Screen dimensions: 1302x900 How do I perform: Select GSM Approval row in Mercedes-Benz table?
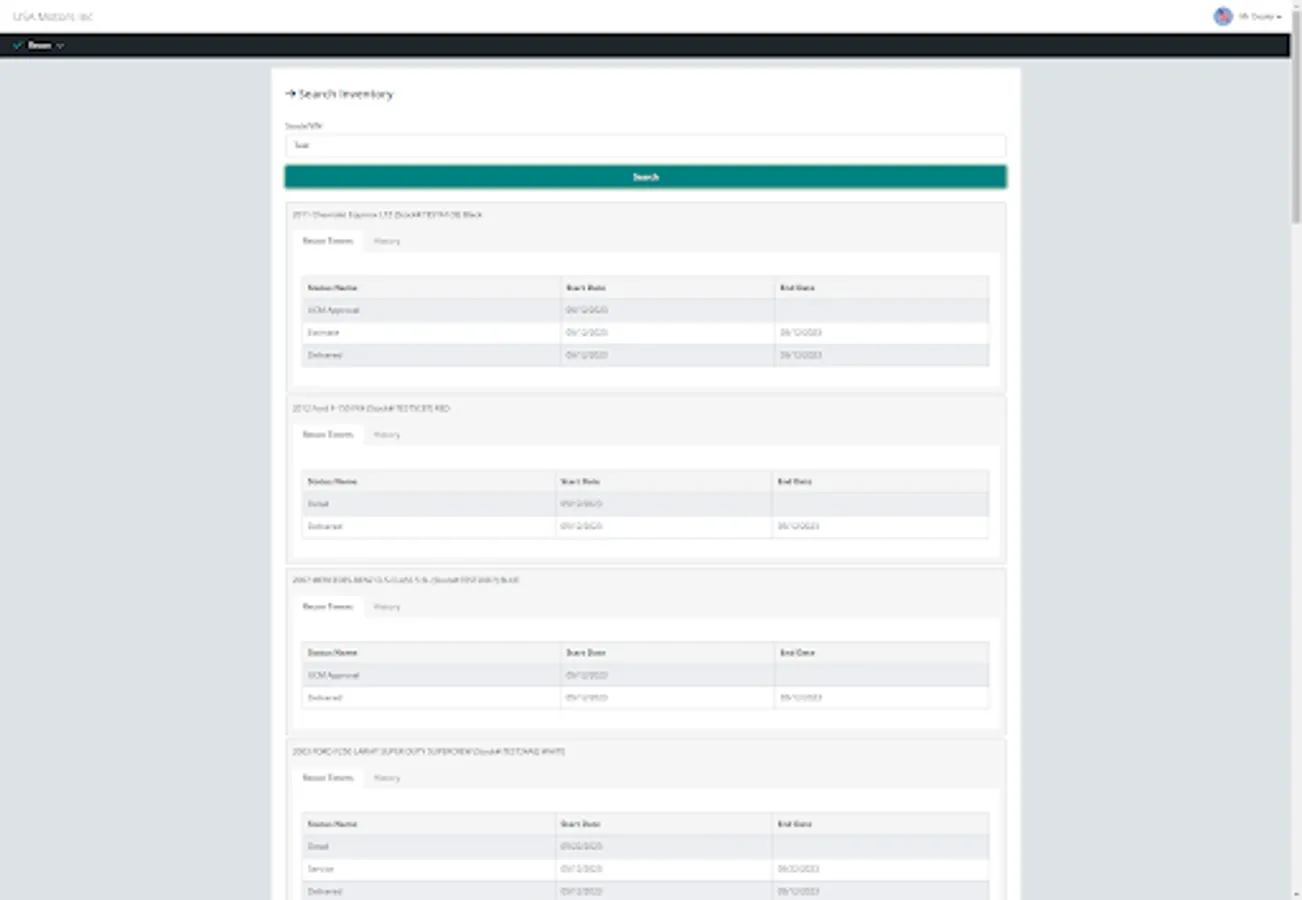645,675
